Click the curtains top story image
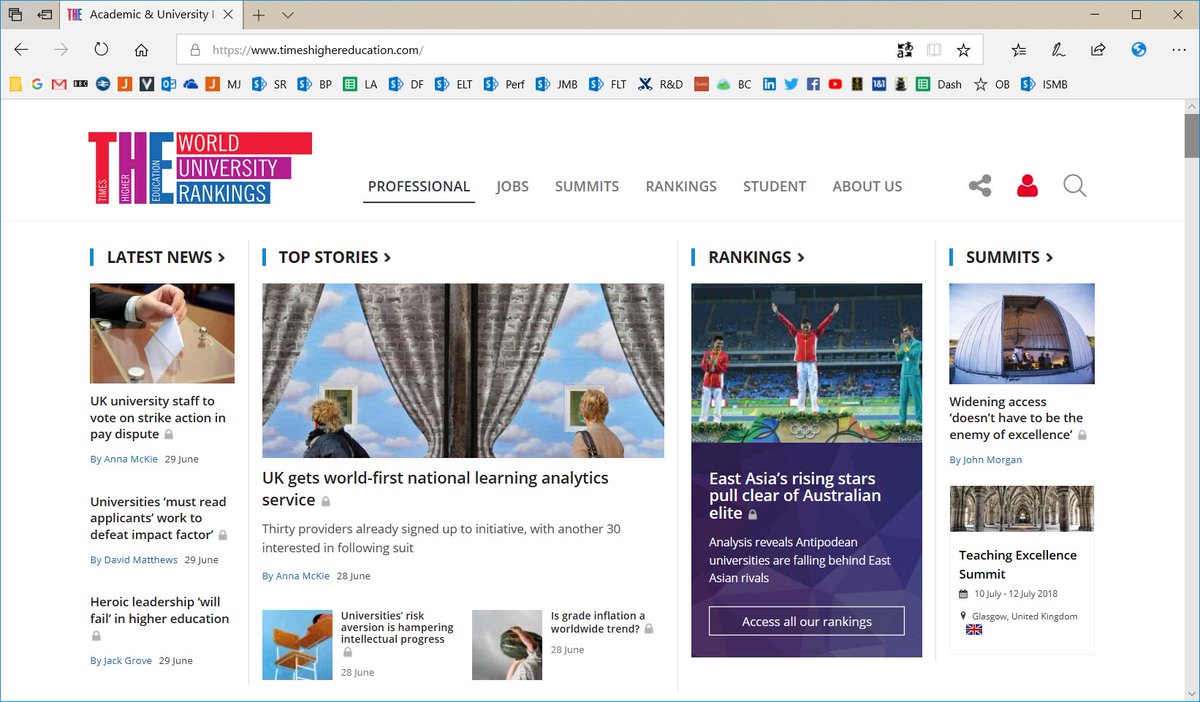1200x702 pixels. click(463, 370)
